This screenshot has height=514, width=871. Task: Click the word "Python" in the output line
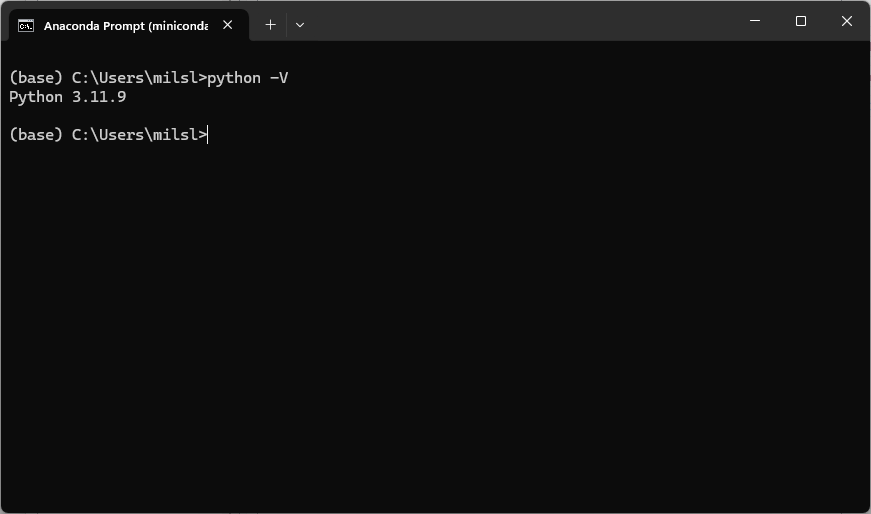click(x=36, y=97)
